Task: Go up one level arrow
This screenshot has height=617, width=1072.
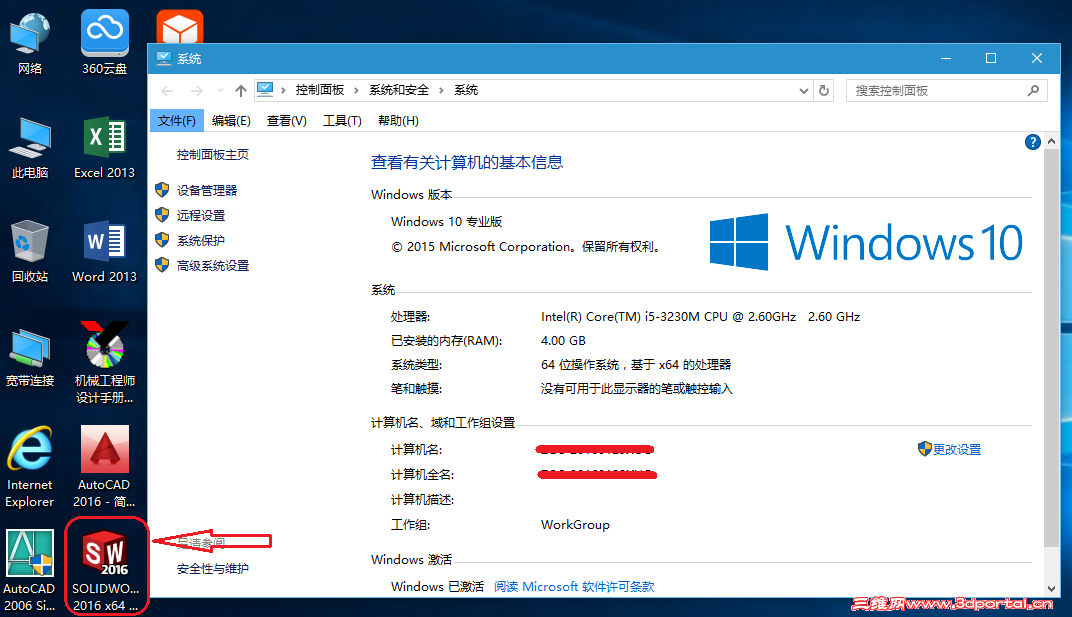Action: (x=241, y=90)
